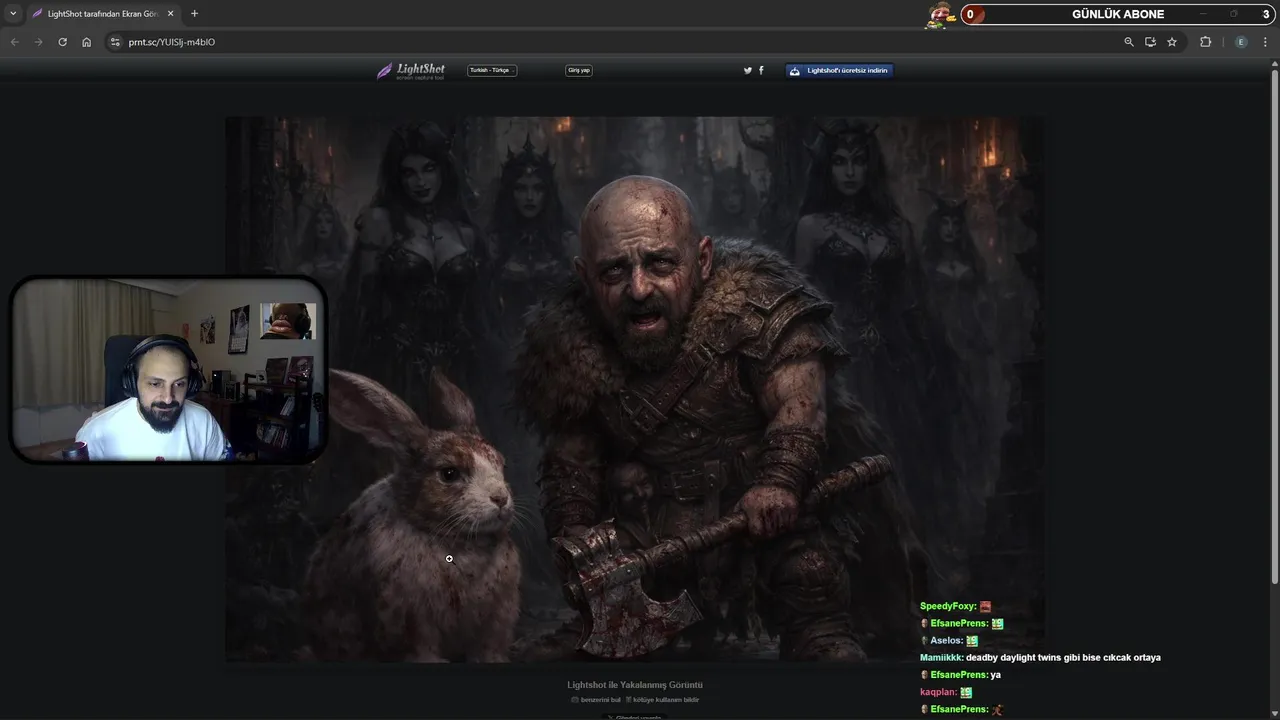Viewport: 1280px width, 720px height.
Task: Select the LightShot Ekran Görüntüsü tab
Action: pos(101,14)
